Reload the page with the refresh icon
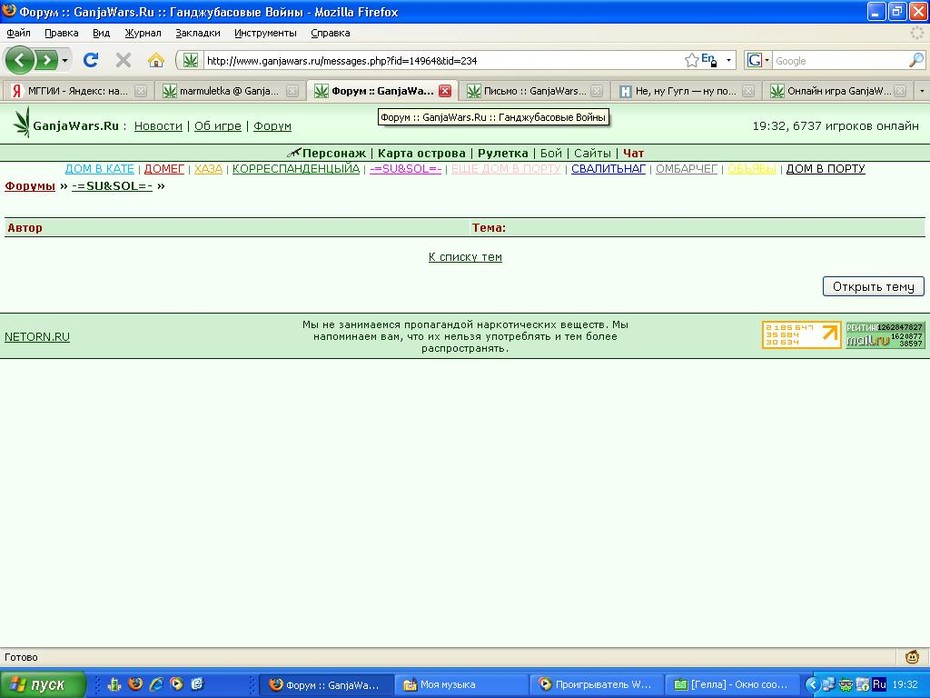Image resolution: width=930 pixels, height=698 pixels. pyautogui.click(x=91, y=60)
